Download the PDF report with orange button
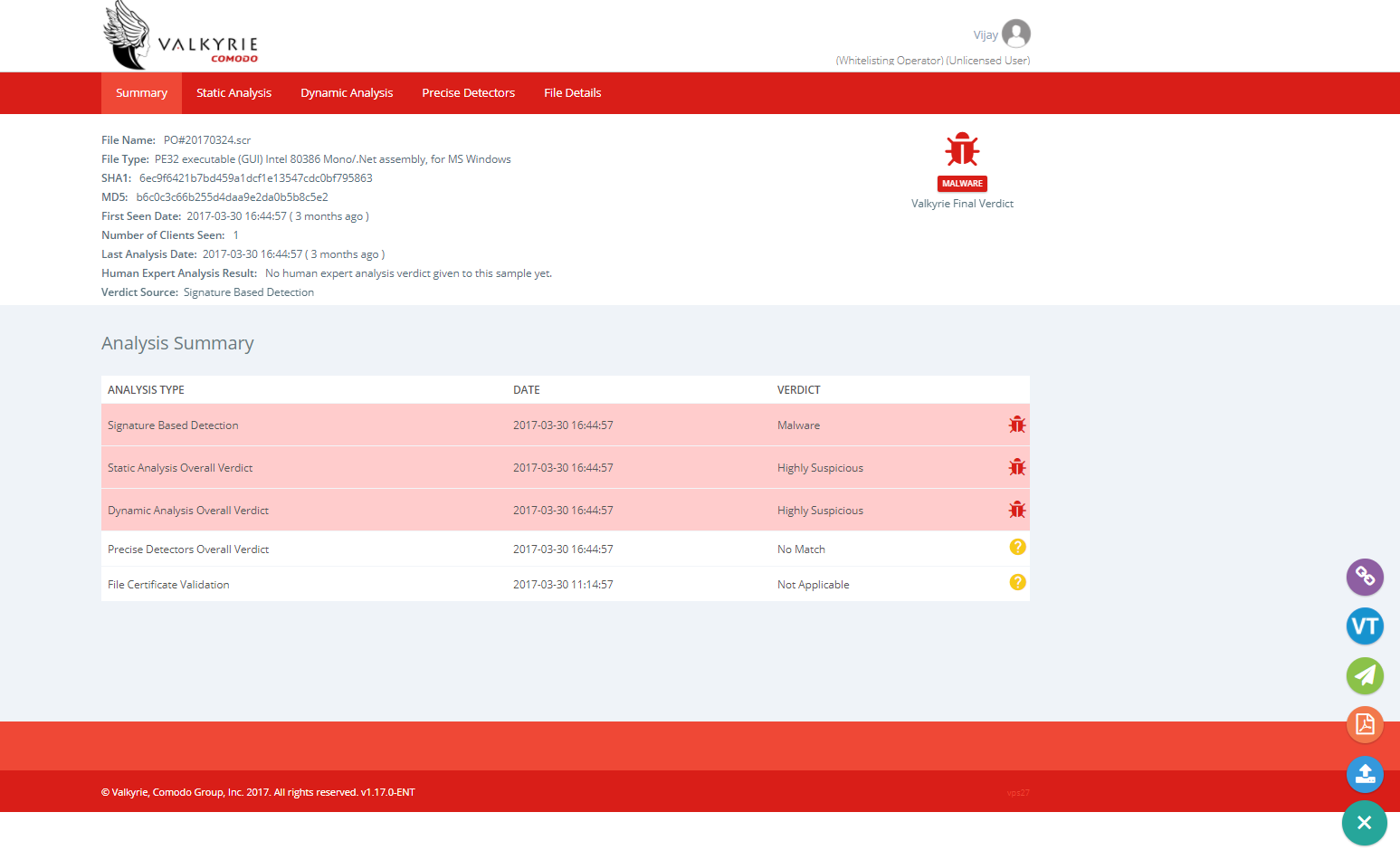 [x=1365, y=724]
